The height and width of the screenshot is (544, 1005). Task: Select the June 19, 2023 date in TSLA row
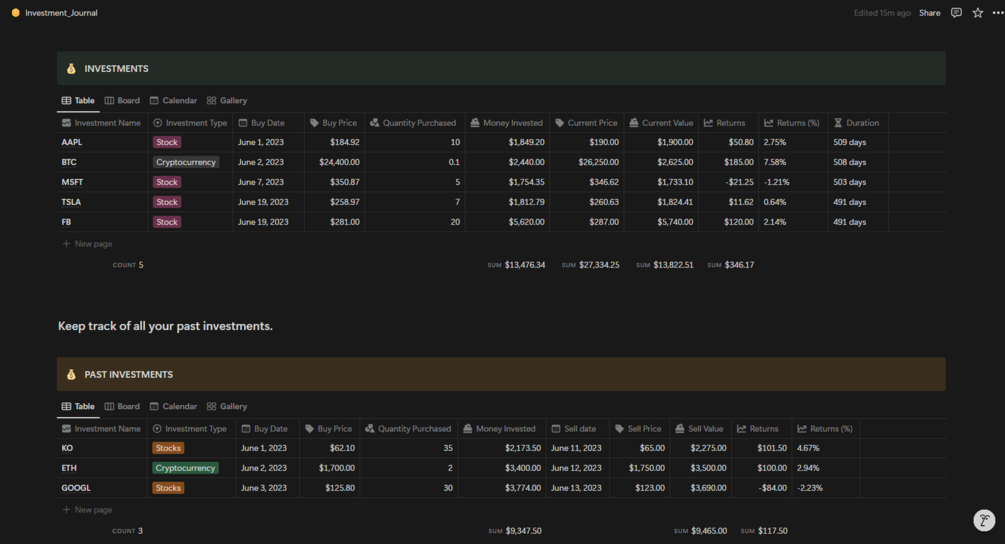[x=268, y=202]
